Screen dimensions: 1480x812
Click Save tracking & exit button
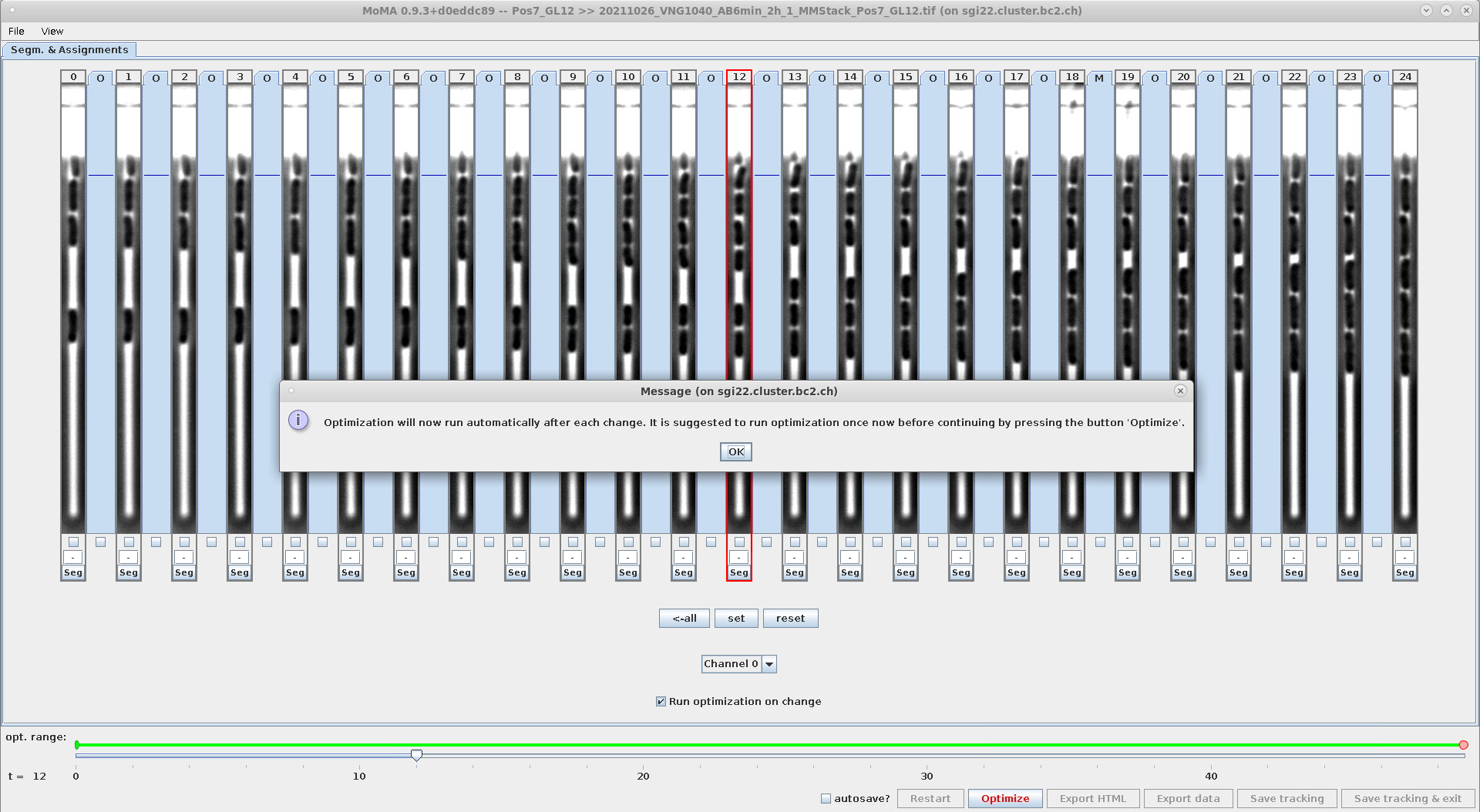click(1408, 798)
